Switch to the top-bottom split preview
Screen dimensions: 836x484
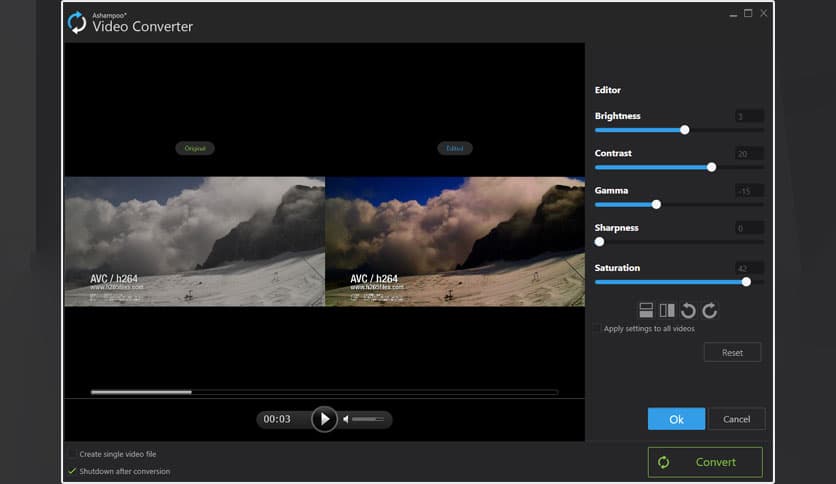[646, 310]
